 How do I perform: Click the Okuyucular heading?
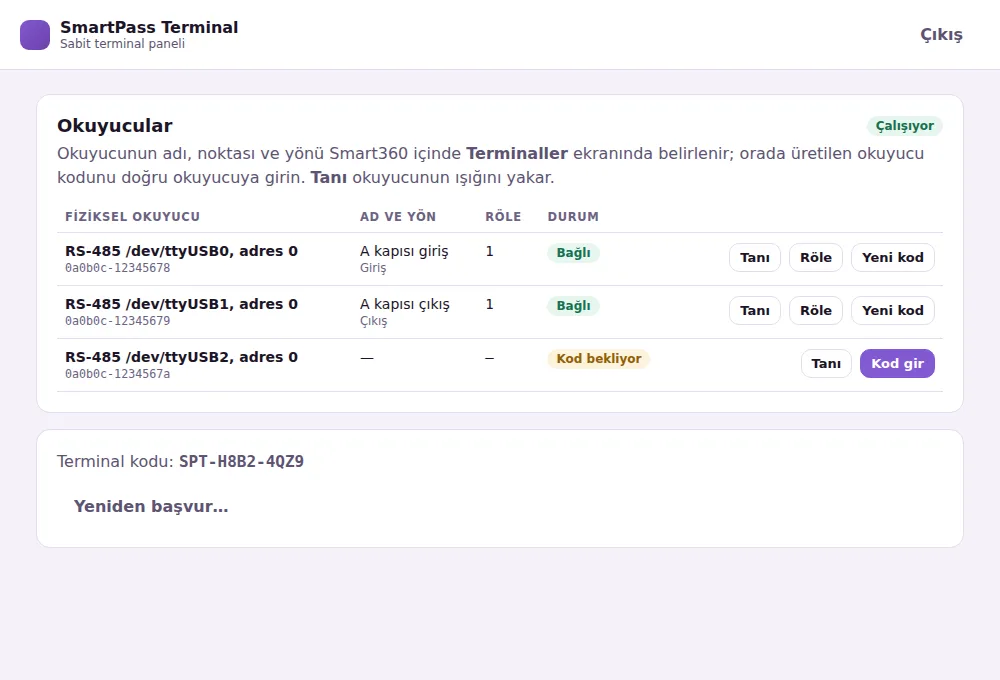[115, 126]
